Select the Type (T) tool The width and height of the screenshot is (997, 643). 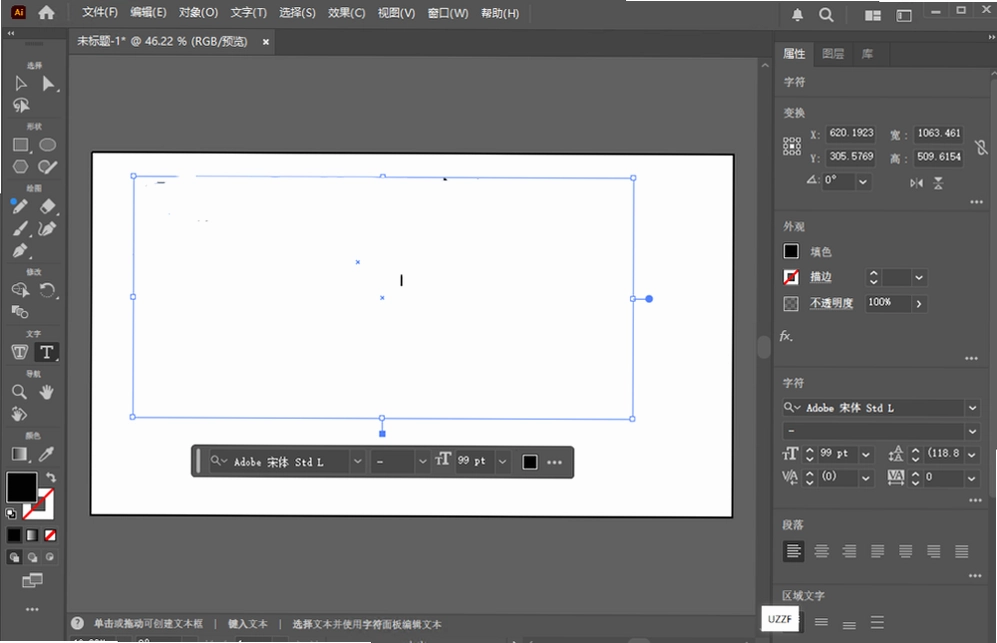46,352
